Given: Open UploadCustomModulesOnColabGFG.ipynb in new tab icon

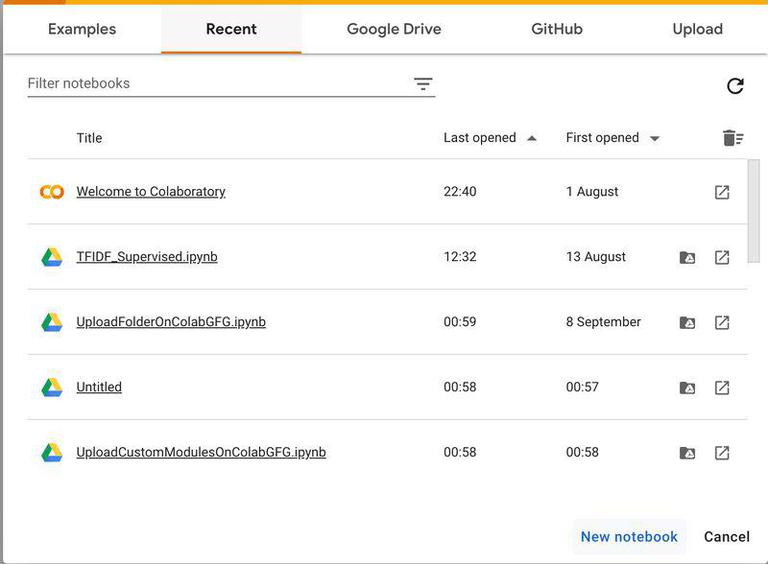Looking at the screenshot, I should tap(722, 452).
